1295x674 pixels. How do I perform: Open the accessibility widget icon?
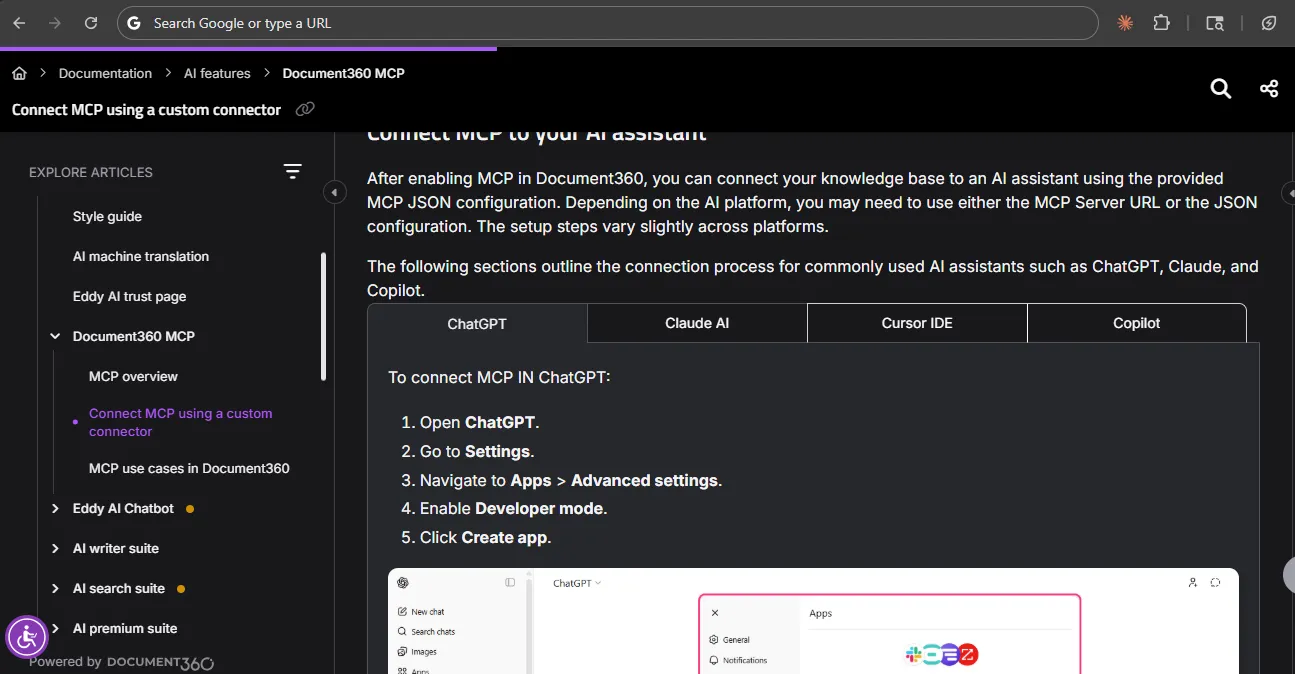(x=27, y=637)
